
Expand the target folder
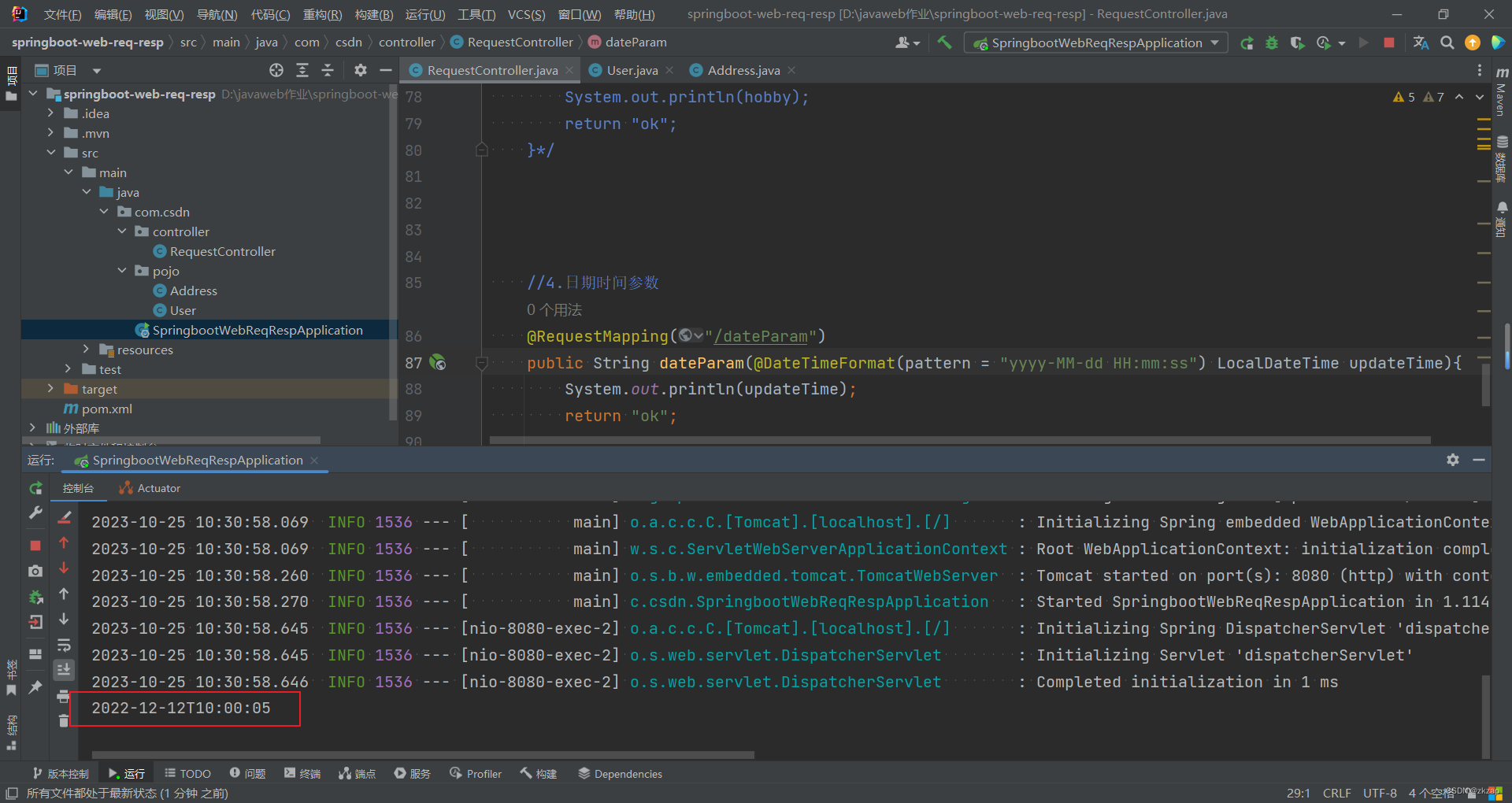(50, 389)
